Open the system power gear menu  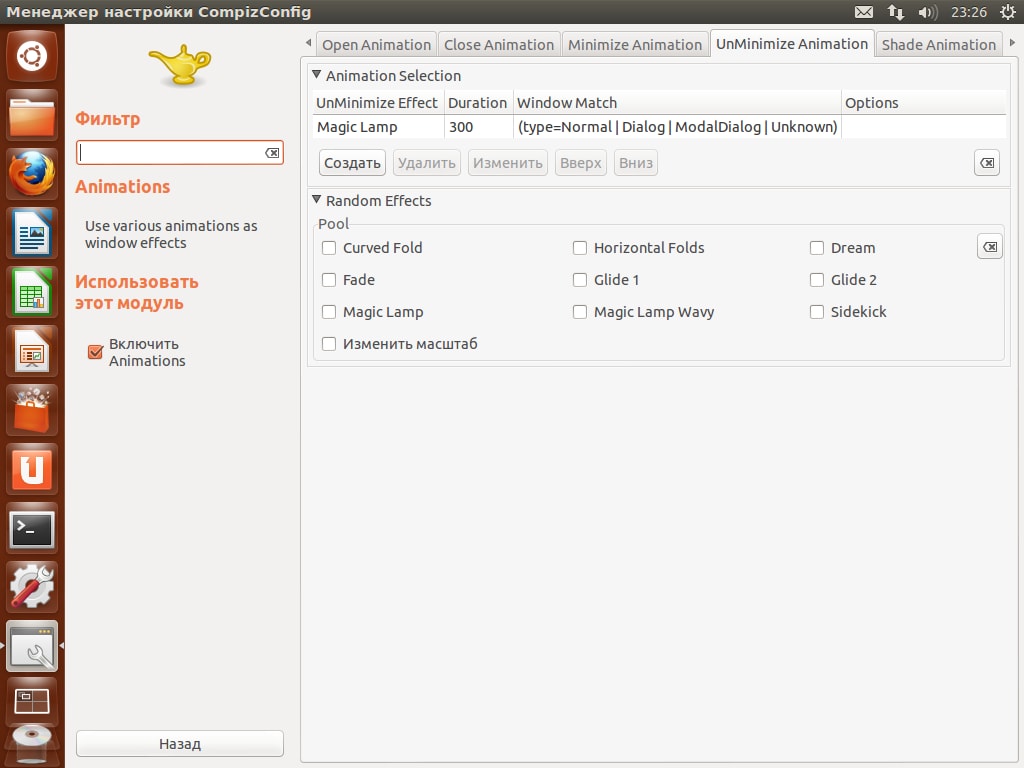[x=1008, y=12]
